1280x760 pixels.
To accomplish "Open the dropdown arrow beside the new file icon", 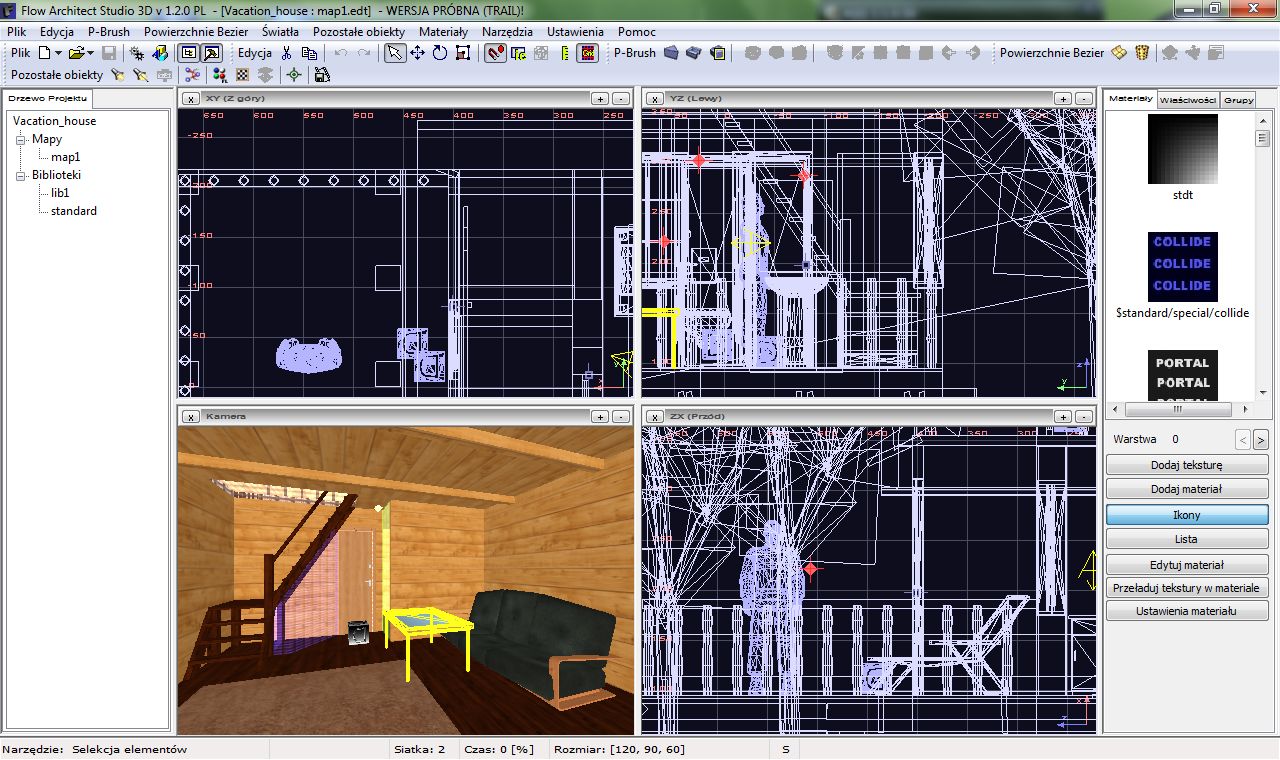I will coord(58,53).
